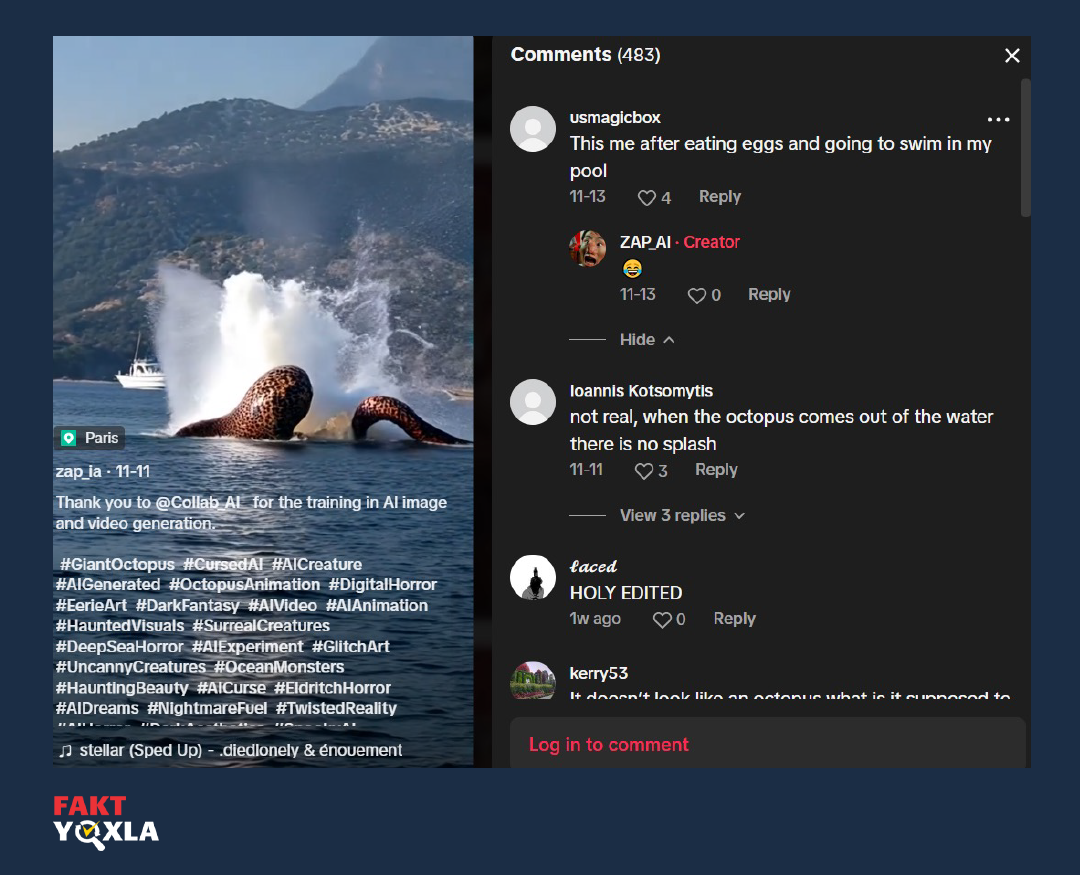Click the Paris location pin tag

pyautogui.click(x=90, y=438)
